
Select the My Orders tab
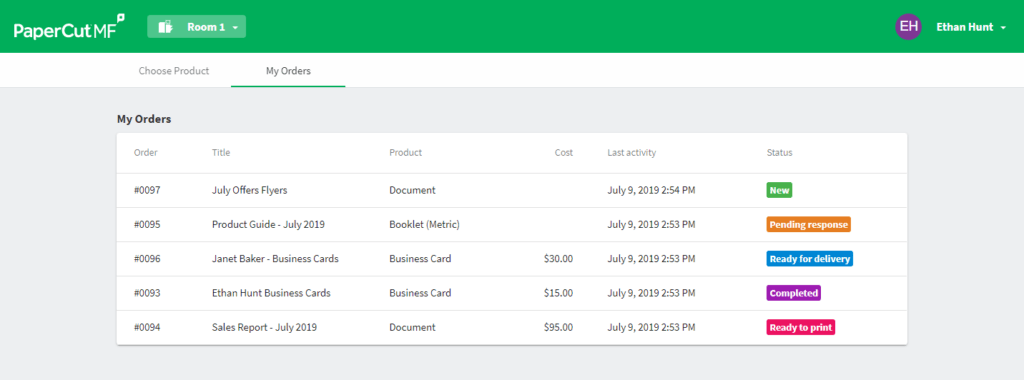pyautogui.click(x=288, y=71)
